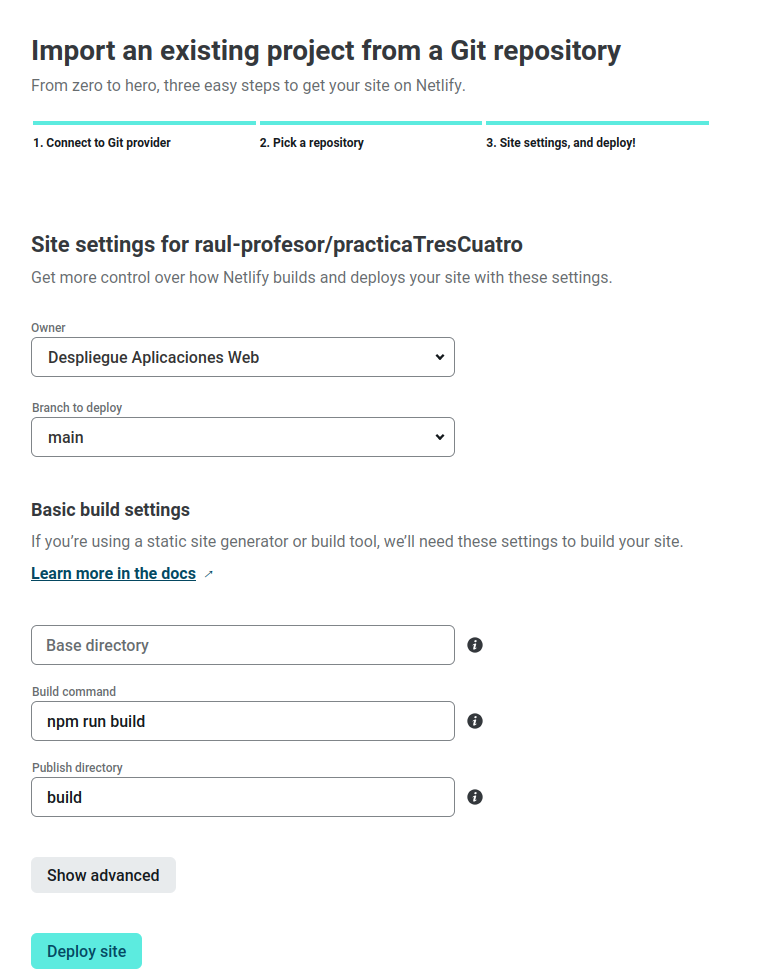This screenshot has height=980, width=767.
Task: Expand the Branch to deploy dropdown
Action: click(x=243, y=437)
